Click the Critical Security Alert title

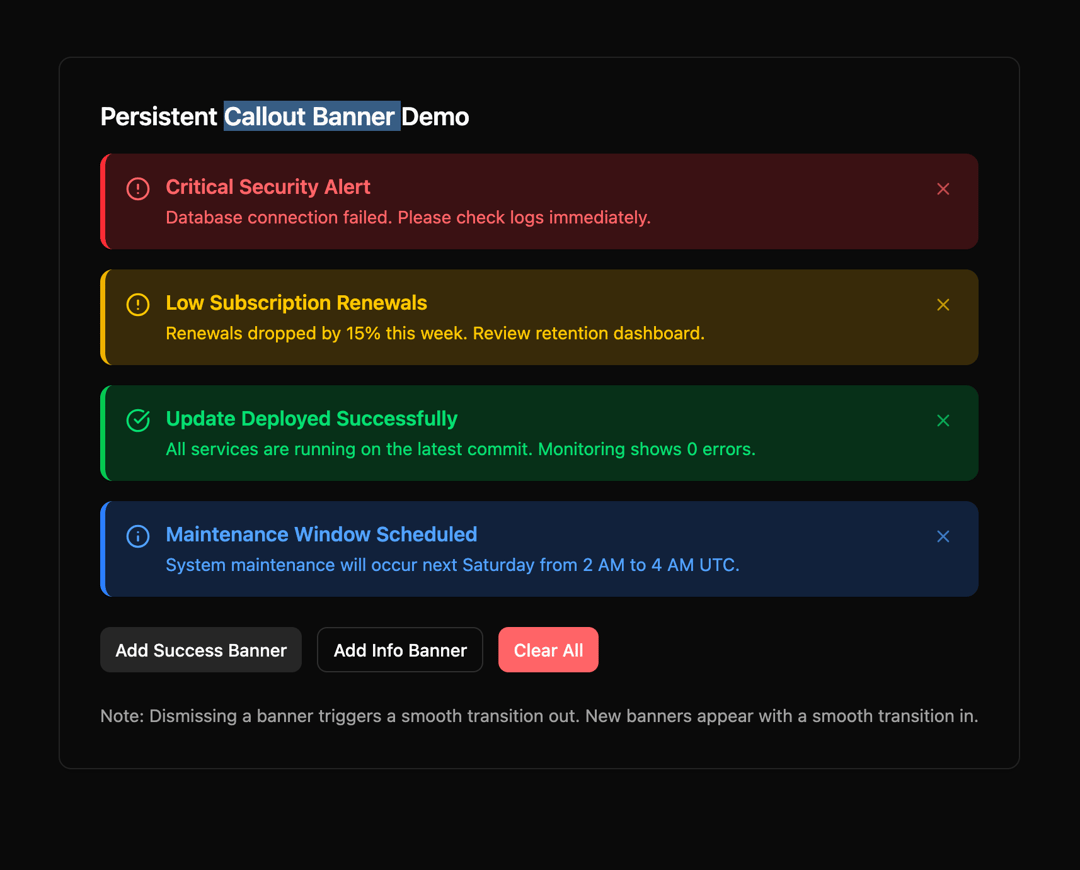pyautogui.click(x=268, y=187)
